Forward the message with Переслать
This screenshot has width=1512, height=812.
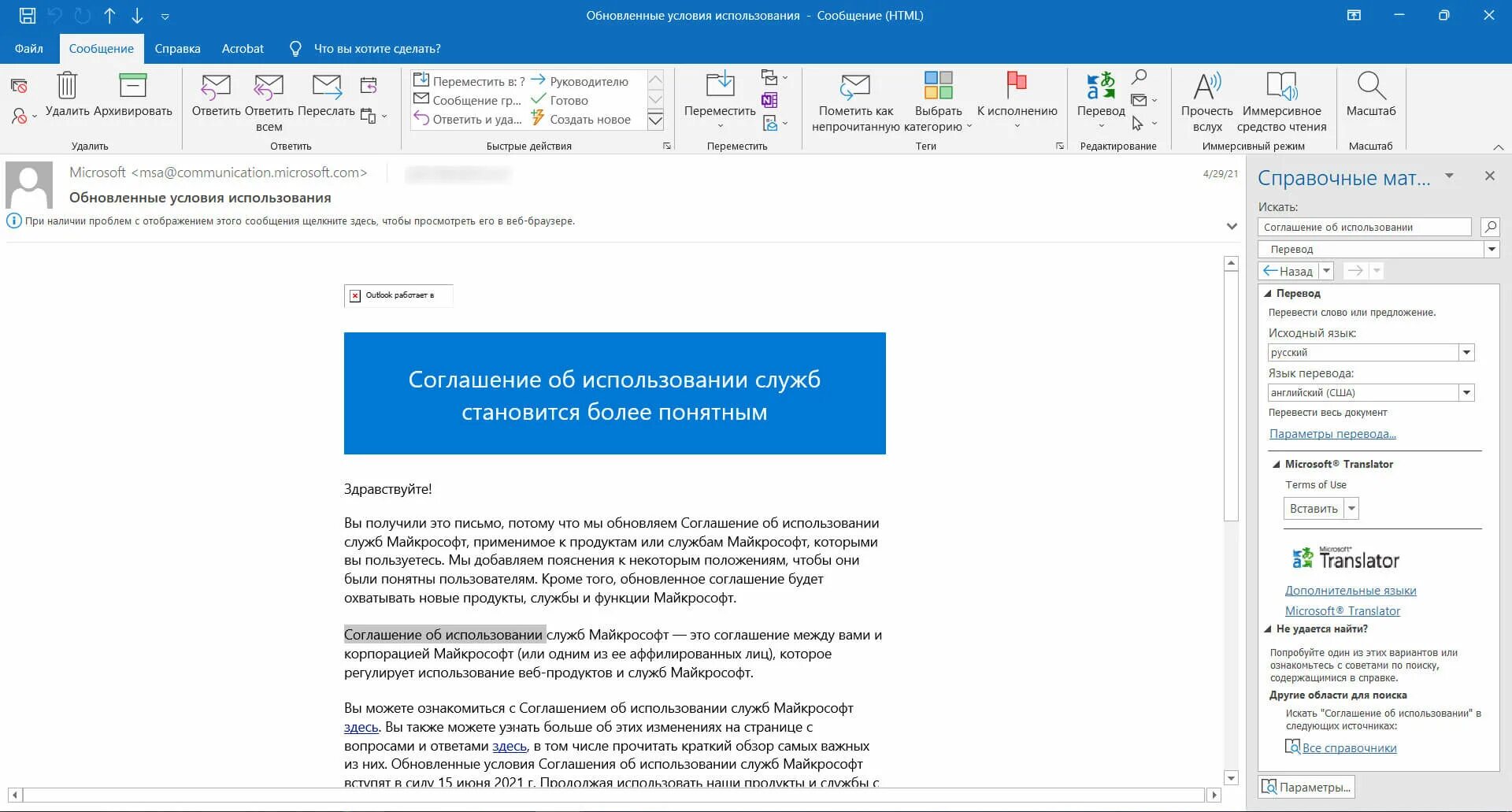click(326, 96)
